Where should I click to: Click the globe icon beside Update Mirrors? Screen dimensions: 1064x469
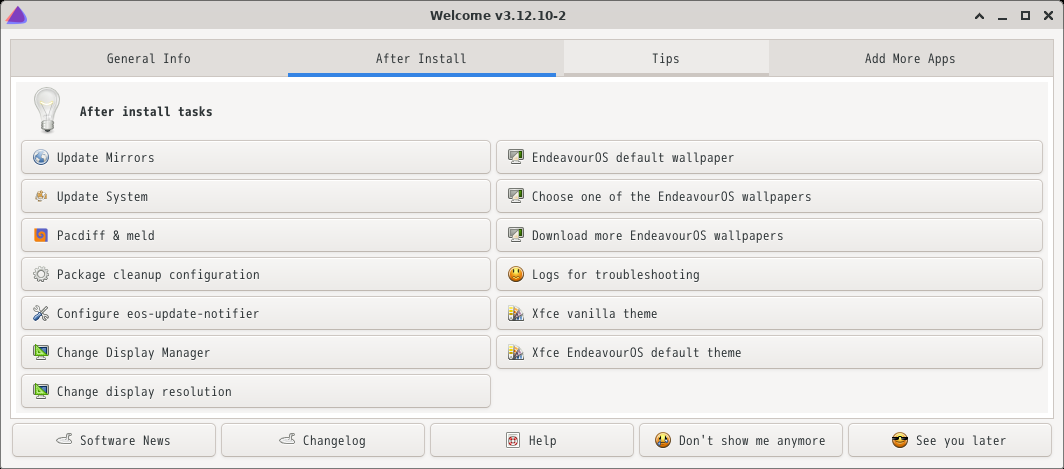pyautogui.click(x=41, y=157)
